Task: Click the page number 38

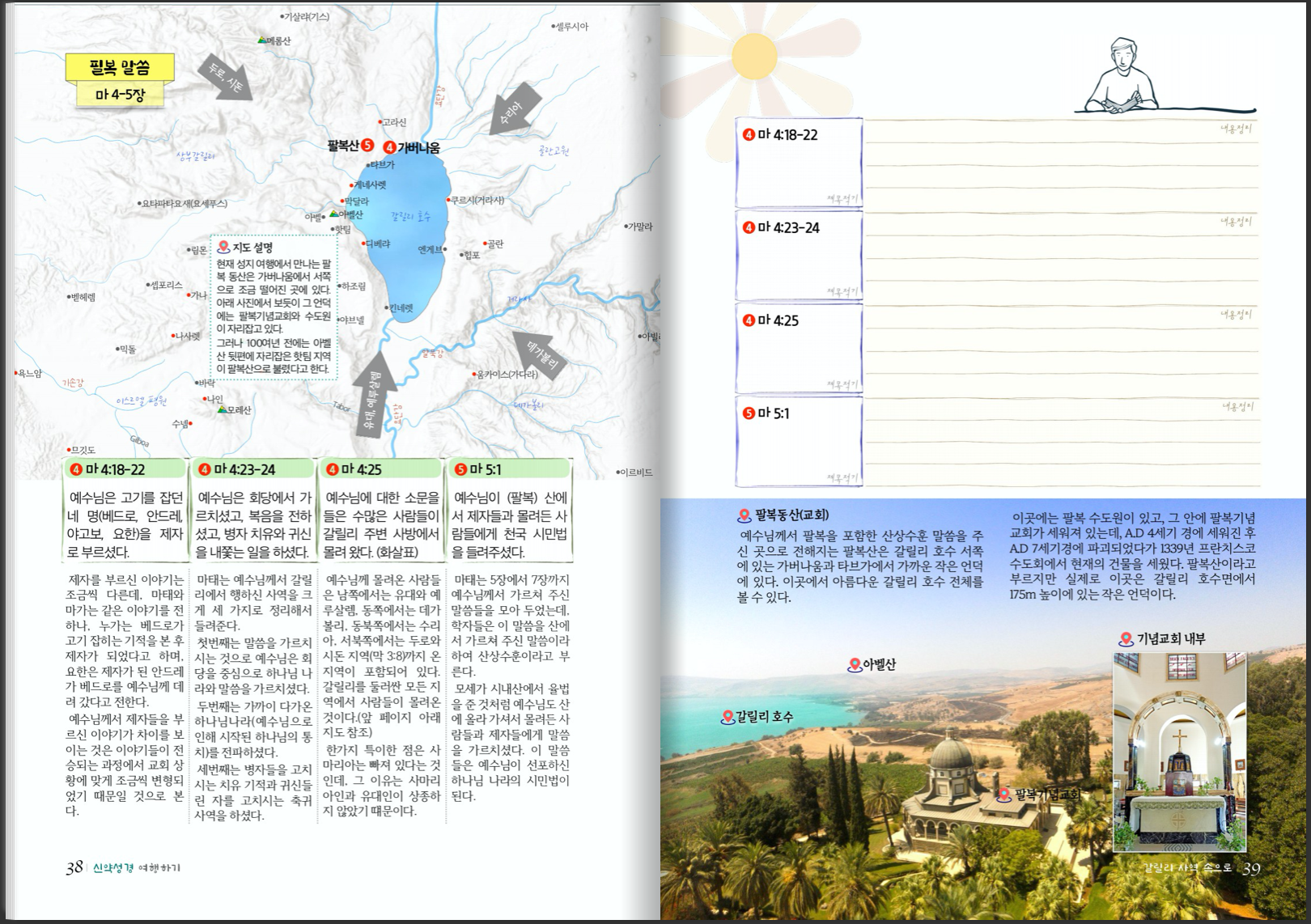Action: pyautogui.click(x=74, y=867)
